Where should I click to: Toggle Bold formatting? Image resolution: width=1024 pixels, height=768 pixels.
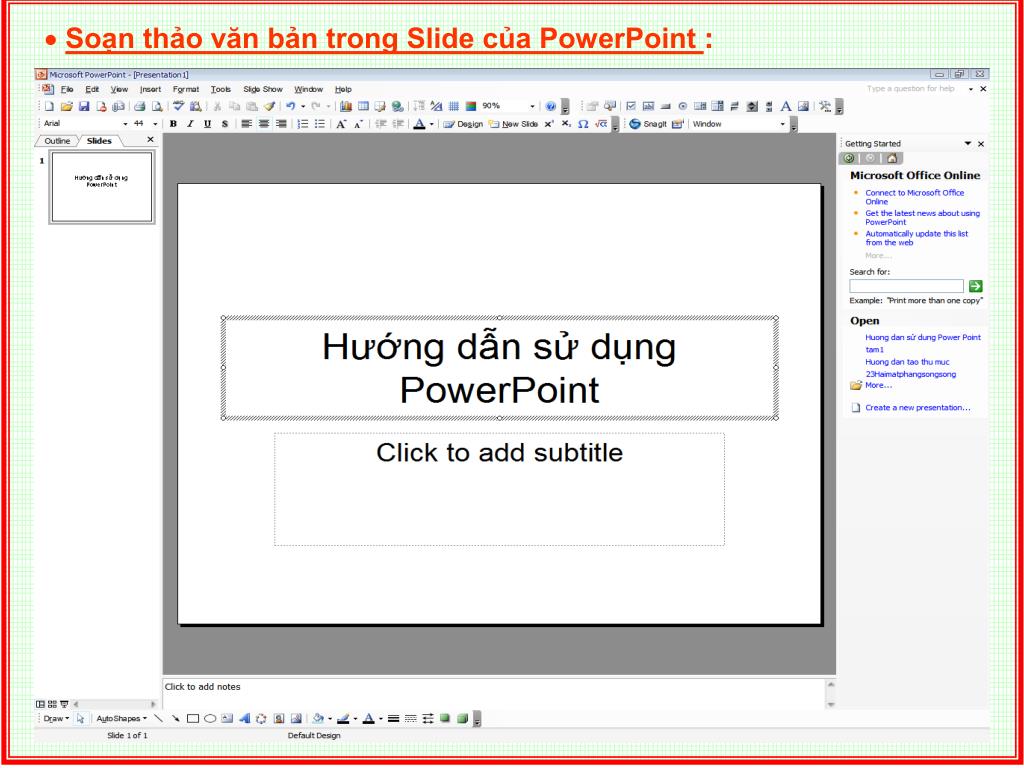coord(173,124)
